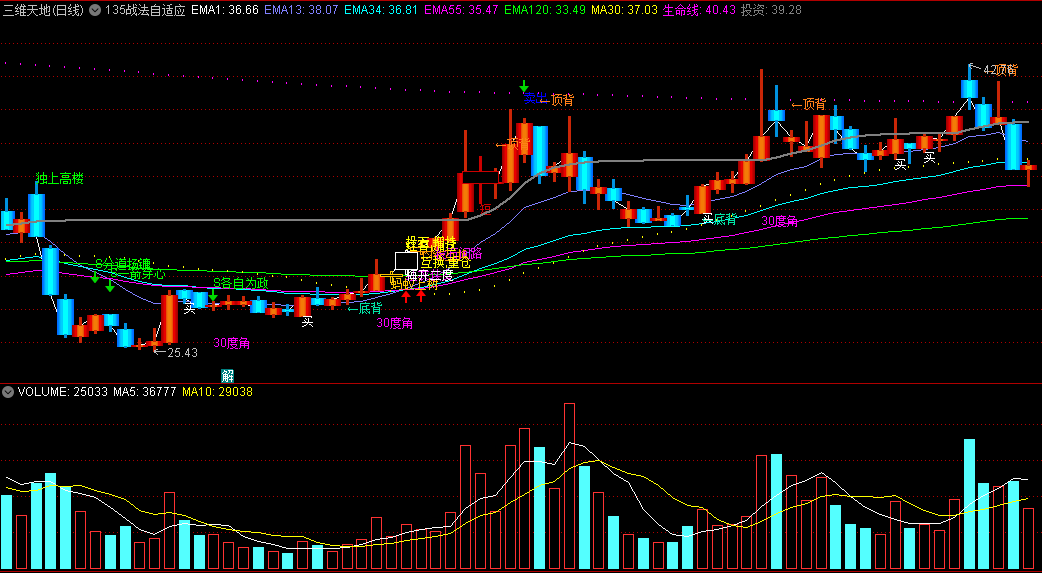The image size is (1042, 573).
Task: Select the MA30: 37.03 readout
Action: [624, 11]
